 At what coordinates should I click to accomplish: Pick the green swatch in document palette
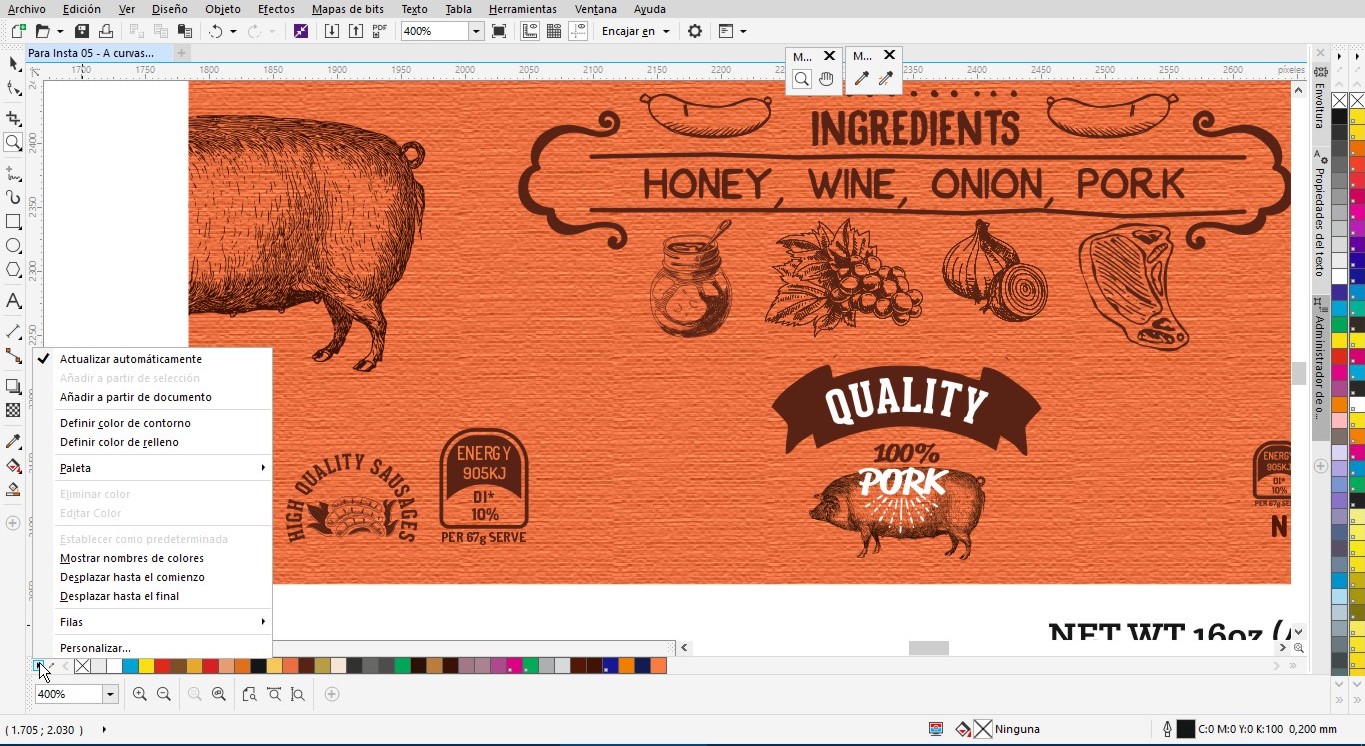pyautogui.click(x=402, y=666)
